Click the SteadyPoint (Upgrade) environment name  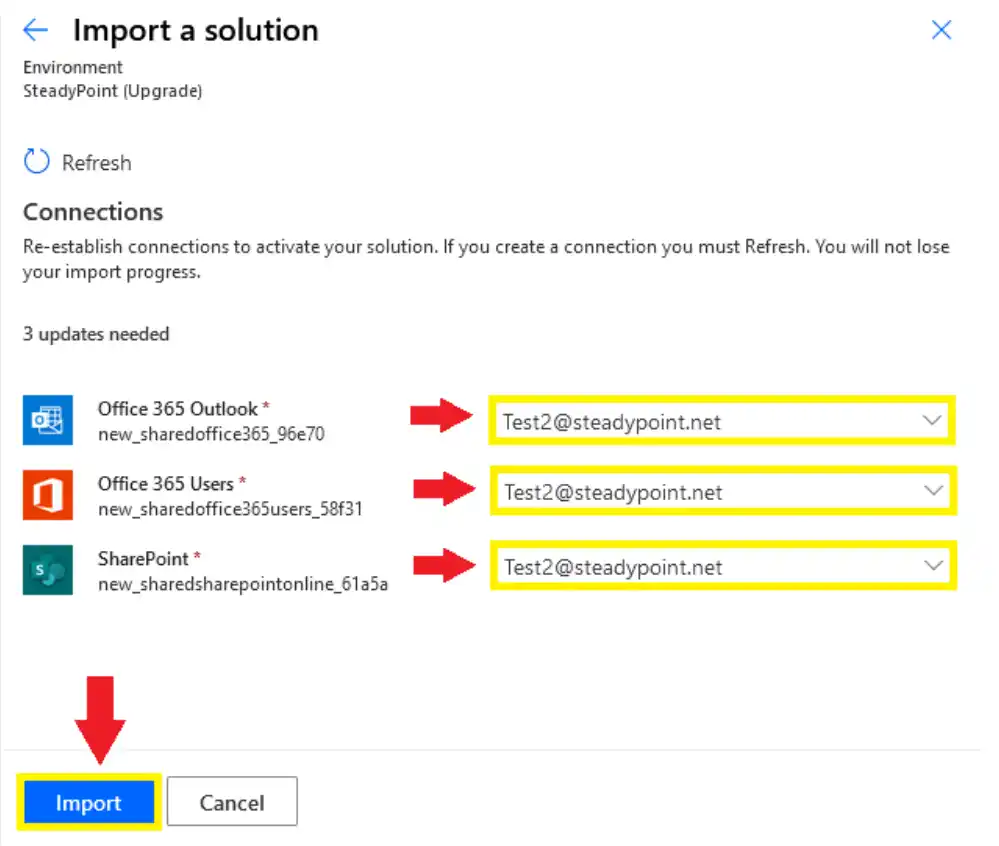click(x=113, y=91)
